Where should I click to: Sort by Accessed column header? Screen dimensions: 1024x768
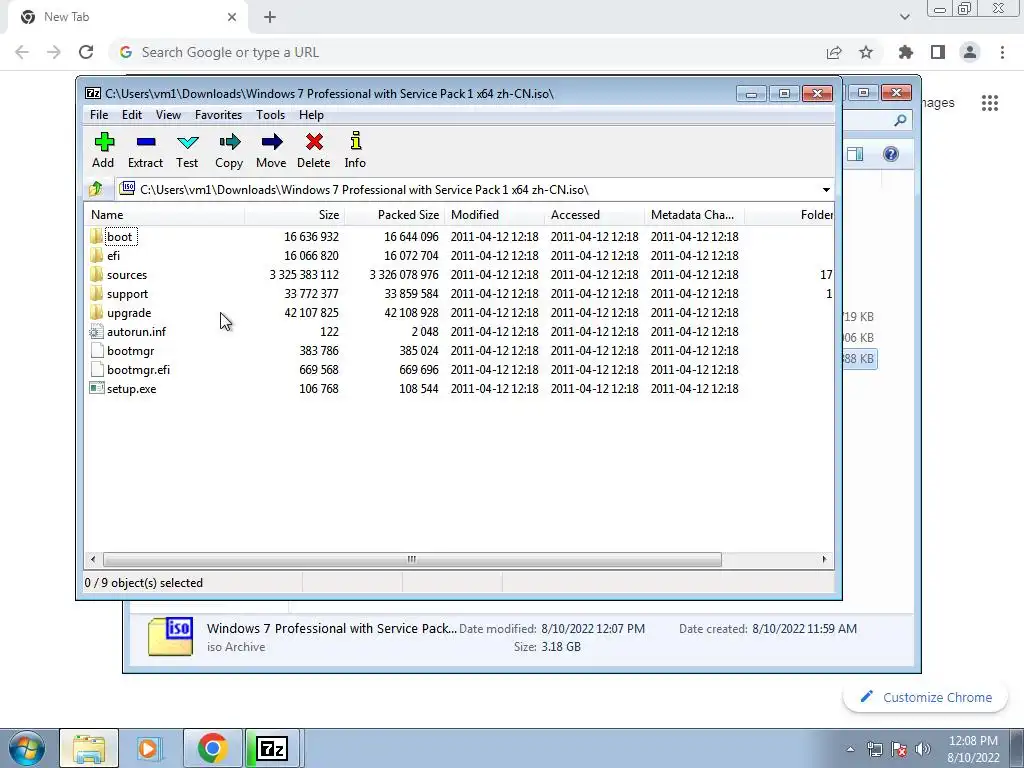[594, 215]
